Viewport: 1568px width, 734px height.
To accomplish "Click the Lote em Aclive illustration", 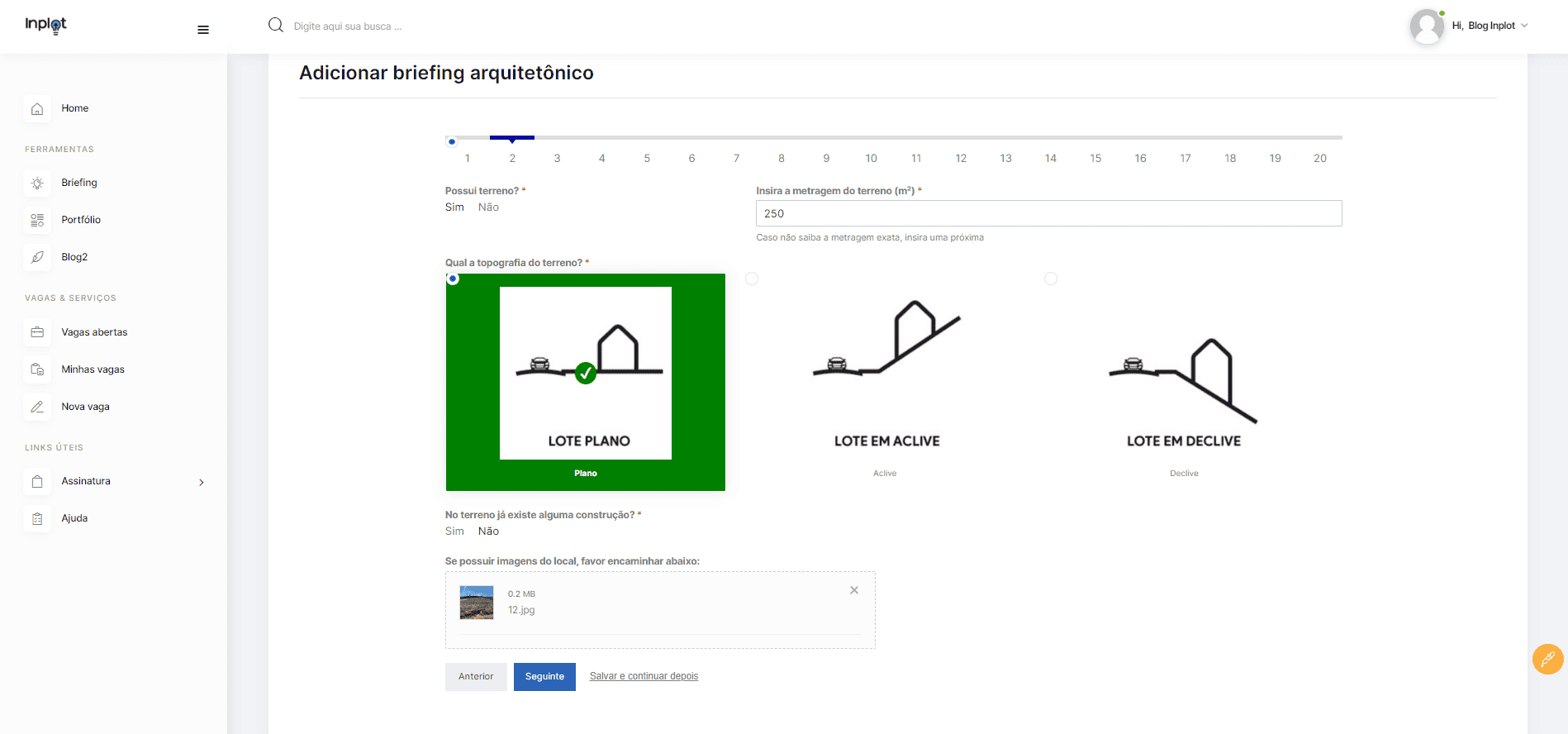I will 886,371.
